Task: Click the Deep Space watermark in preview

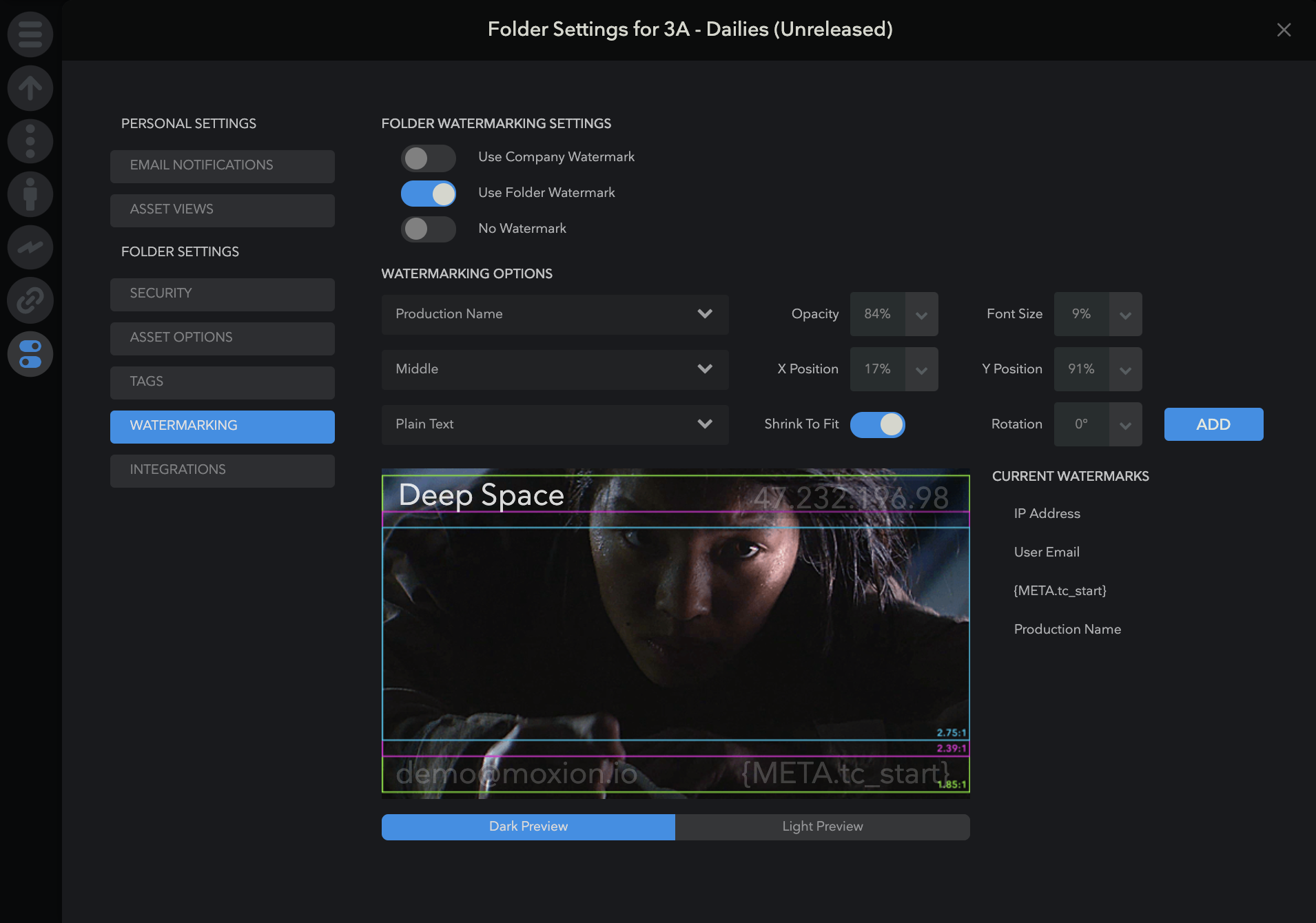Action: click(x=482, y=496)
